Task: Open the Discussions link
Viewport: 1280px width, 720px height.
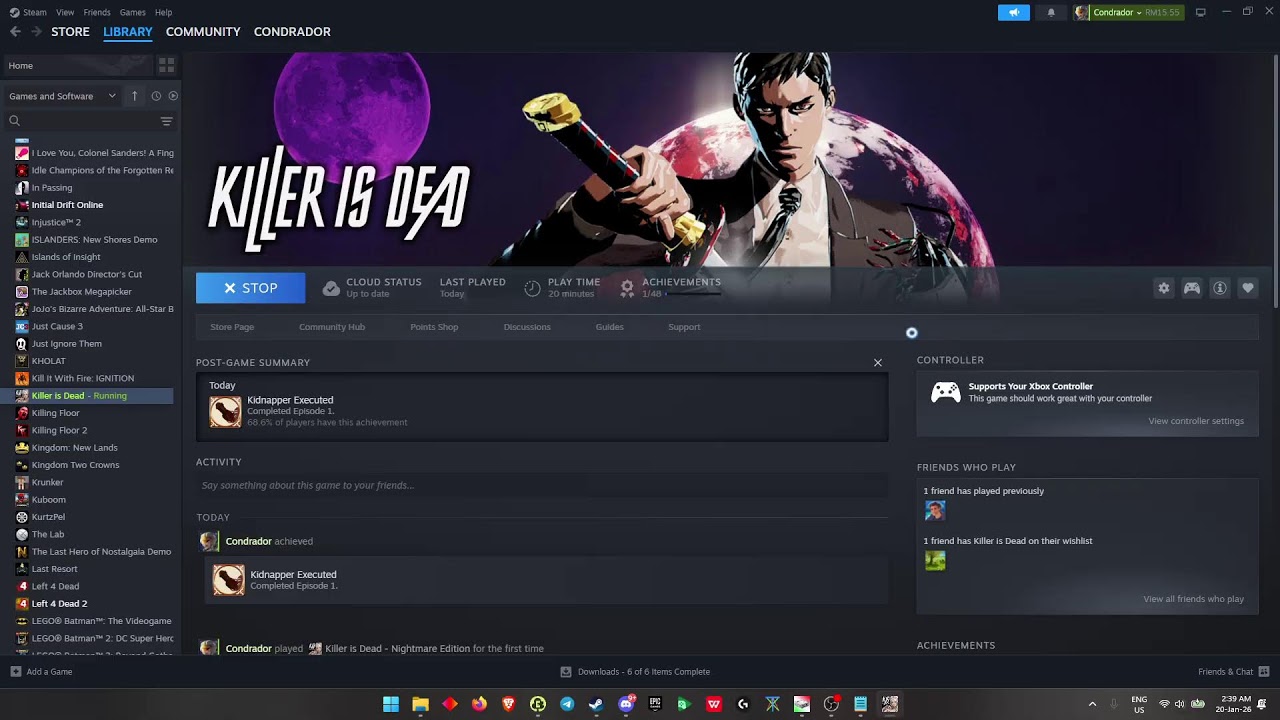Action: (x=527, y=327)
